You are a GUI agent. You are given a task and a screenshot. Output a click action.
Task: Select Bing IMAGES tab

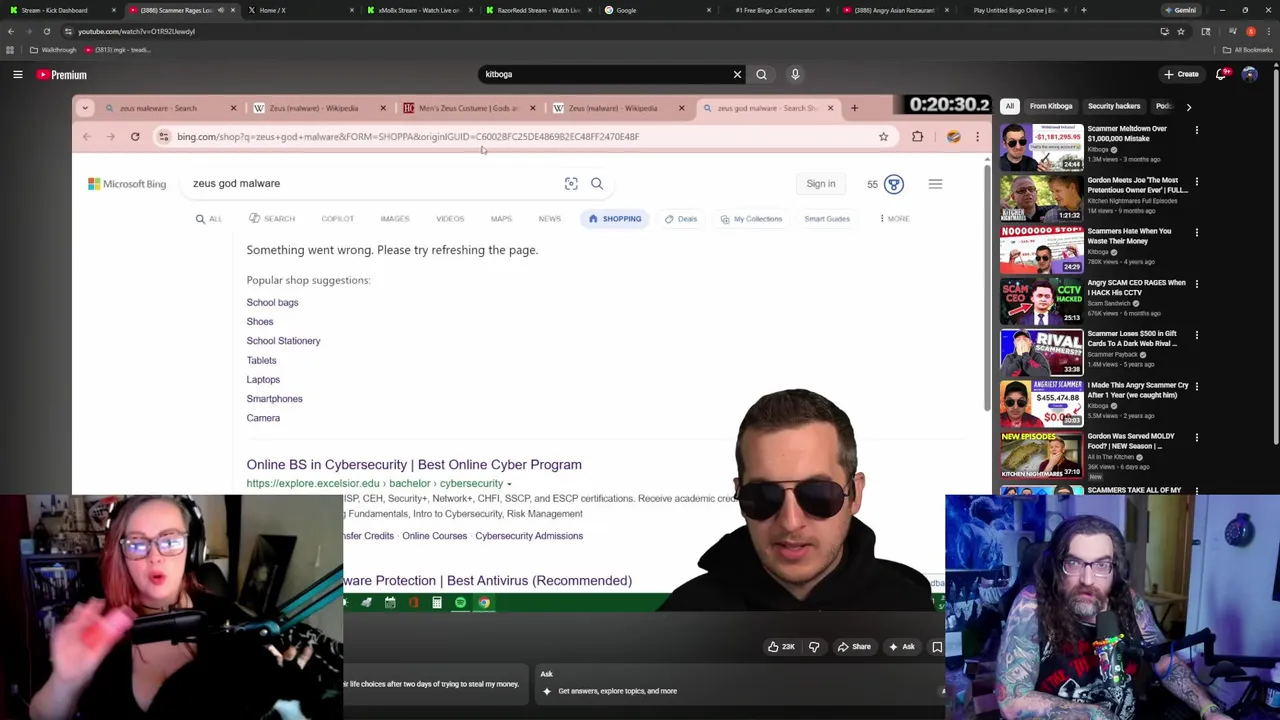[395, 219]
